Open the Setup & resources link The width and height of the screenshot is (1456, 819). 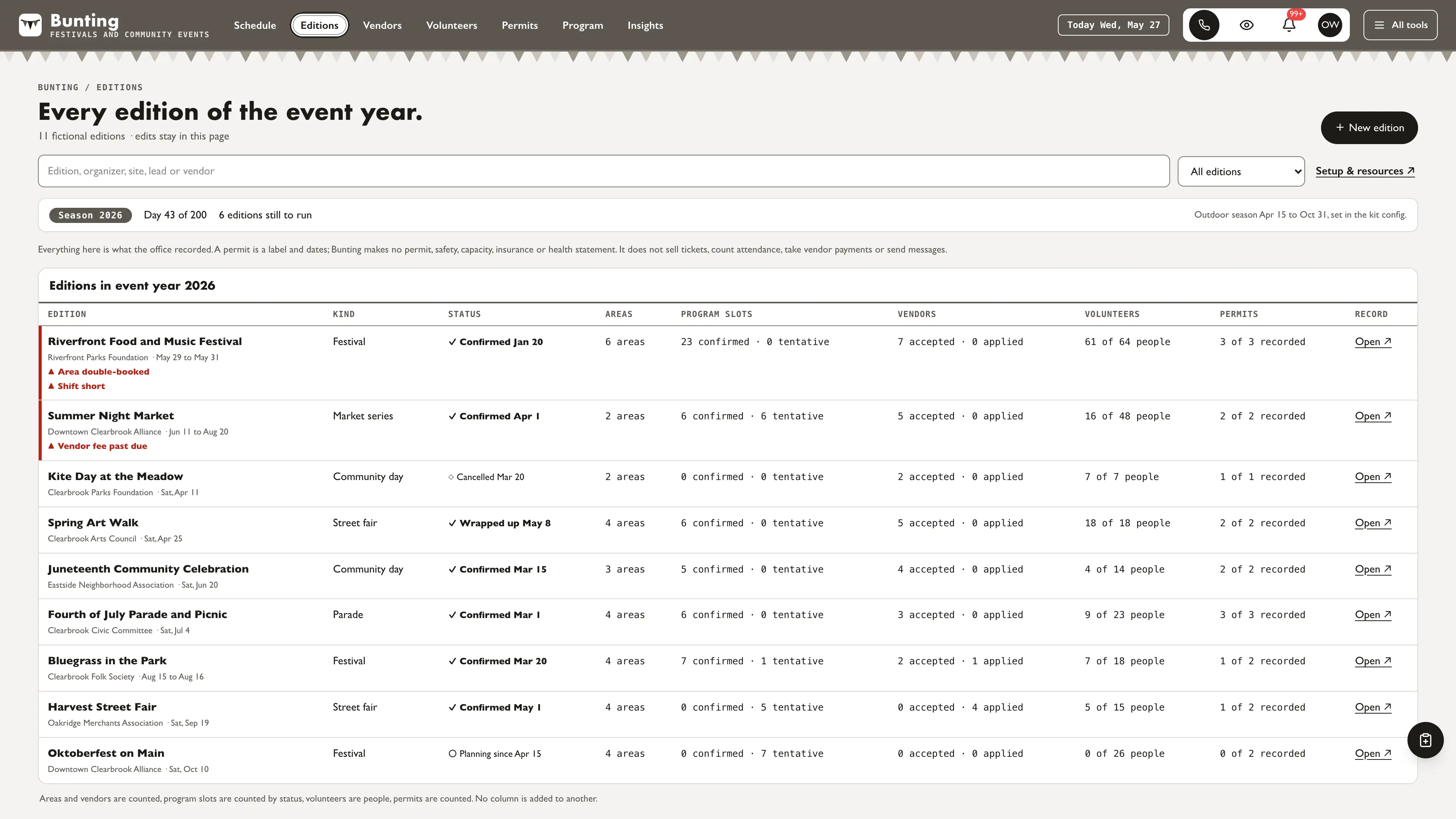click(x=1365, y=171)
